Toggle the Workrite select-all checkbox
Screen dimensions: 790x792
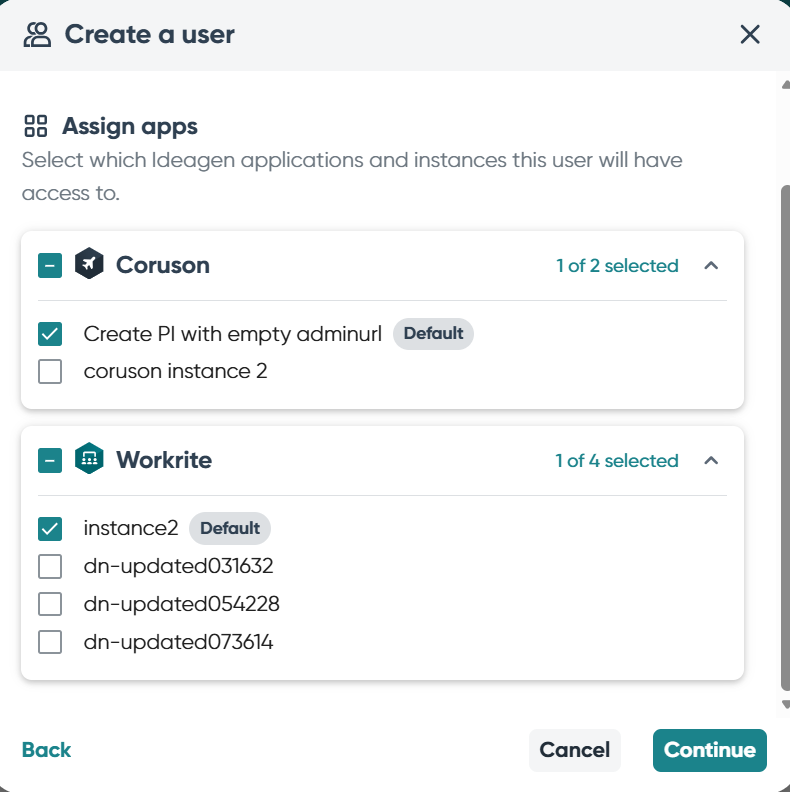pos(50,461)
